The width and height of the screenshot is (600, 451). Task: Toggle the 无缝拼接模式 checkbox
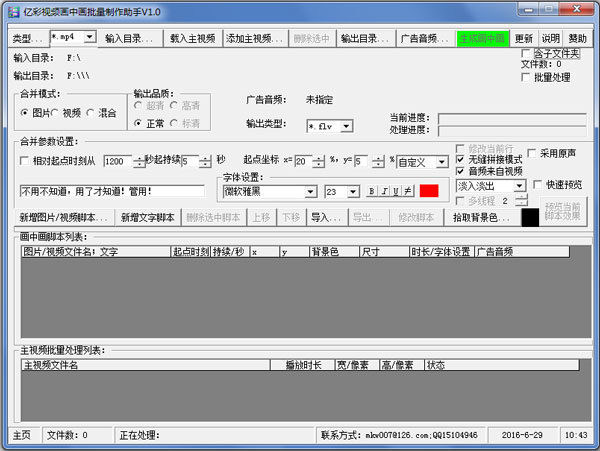460,159
